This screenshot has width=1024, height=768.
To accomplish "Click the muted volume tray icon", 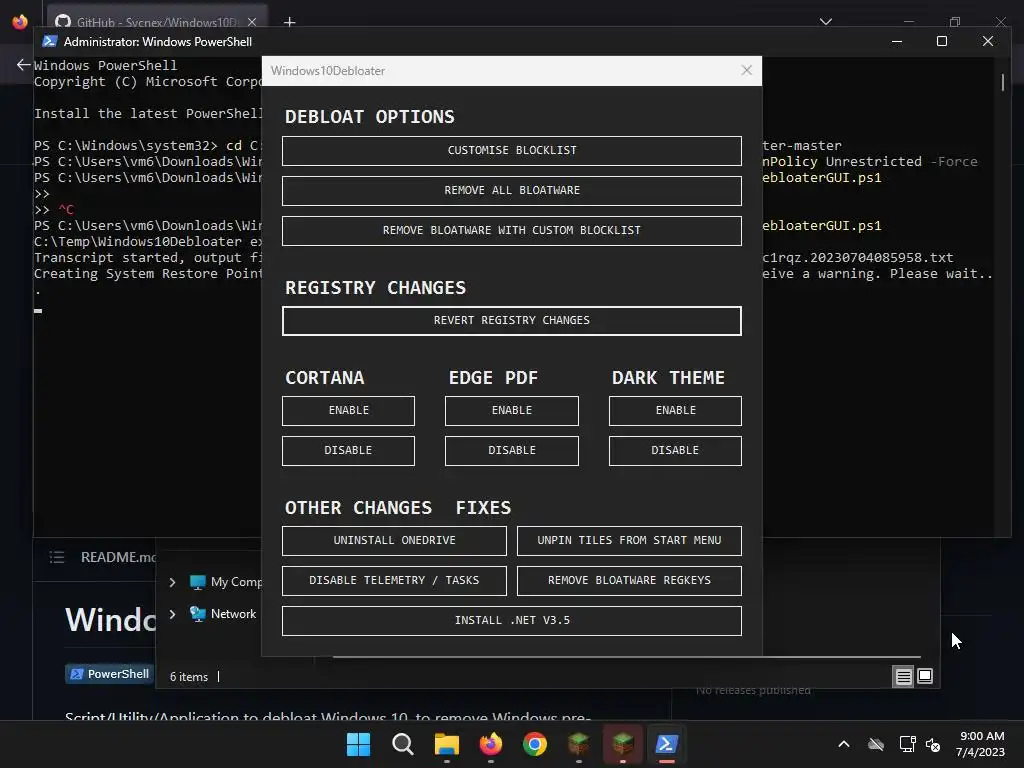I will coord(933,744).
